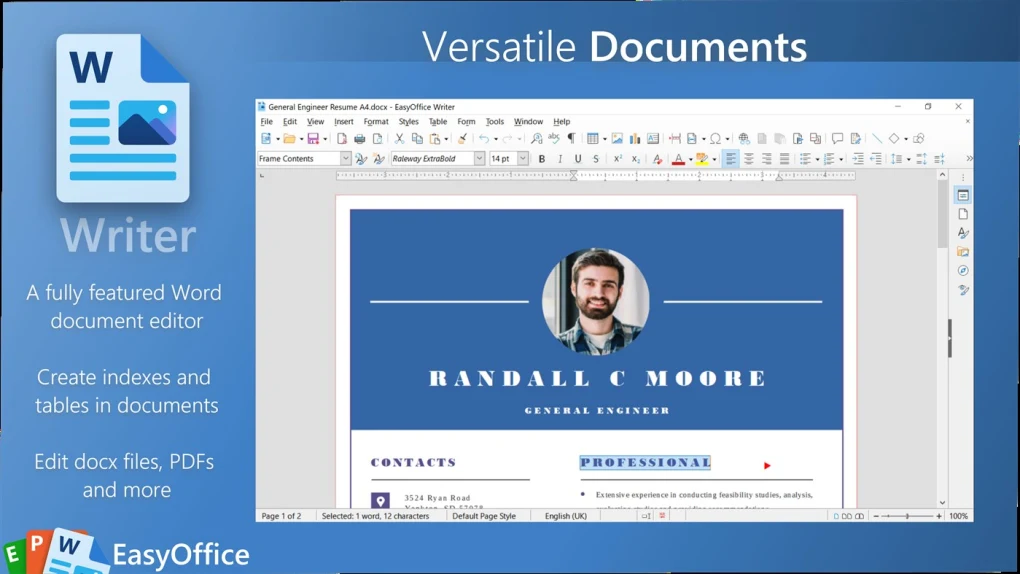Set Justified alignment
The height and width of the screenshot is (574, 1020).
click(785, 159)
